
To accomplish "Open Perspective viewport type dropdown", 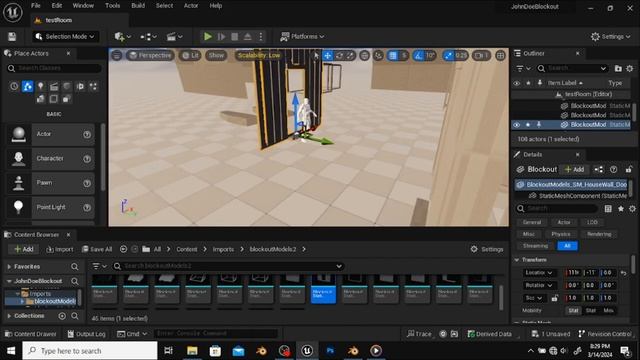I will (x=150, y=56).
